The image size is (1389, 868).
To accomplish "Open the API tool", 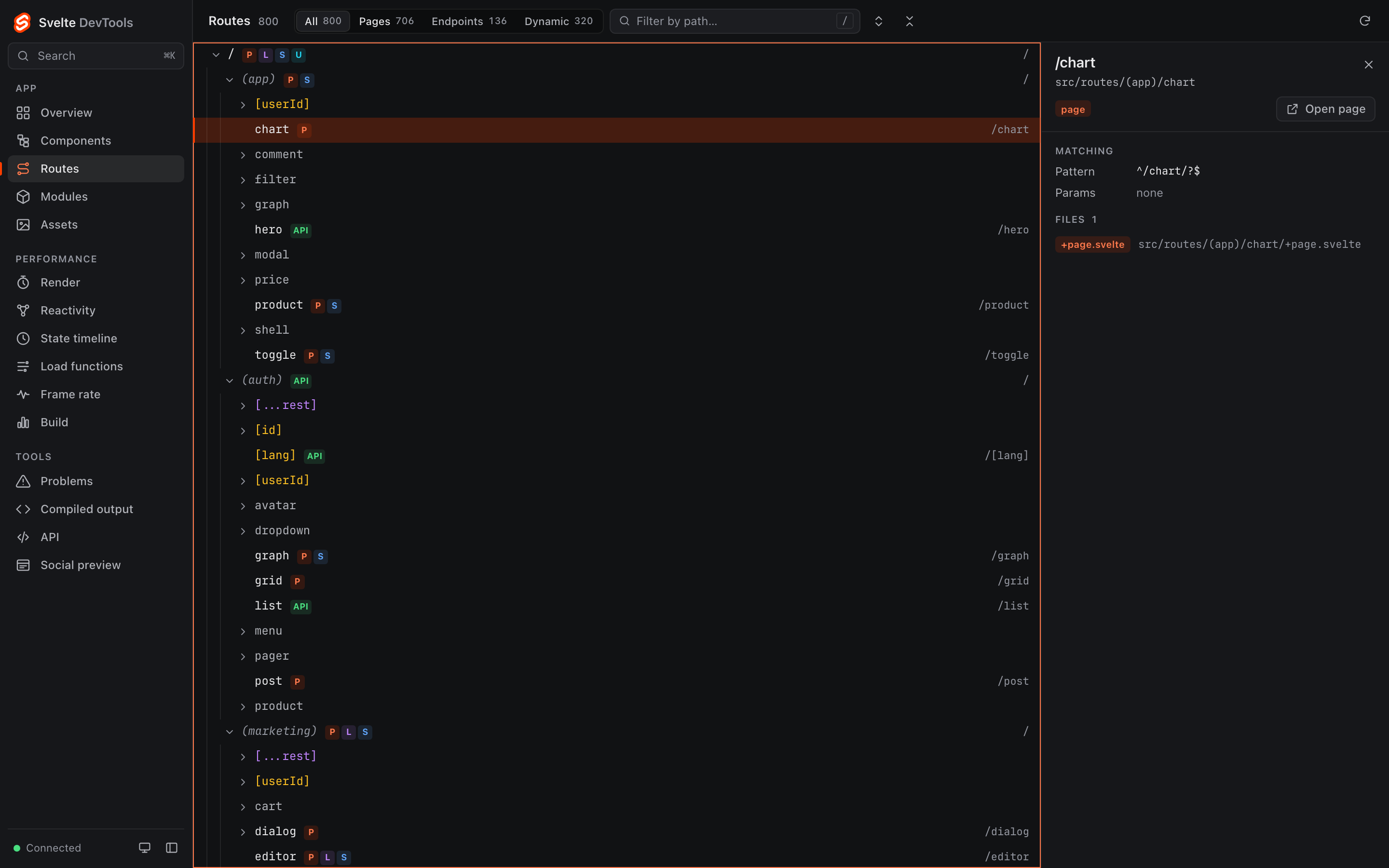I will pyautogui.click(x=96, y=537).
